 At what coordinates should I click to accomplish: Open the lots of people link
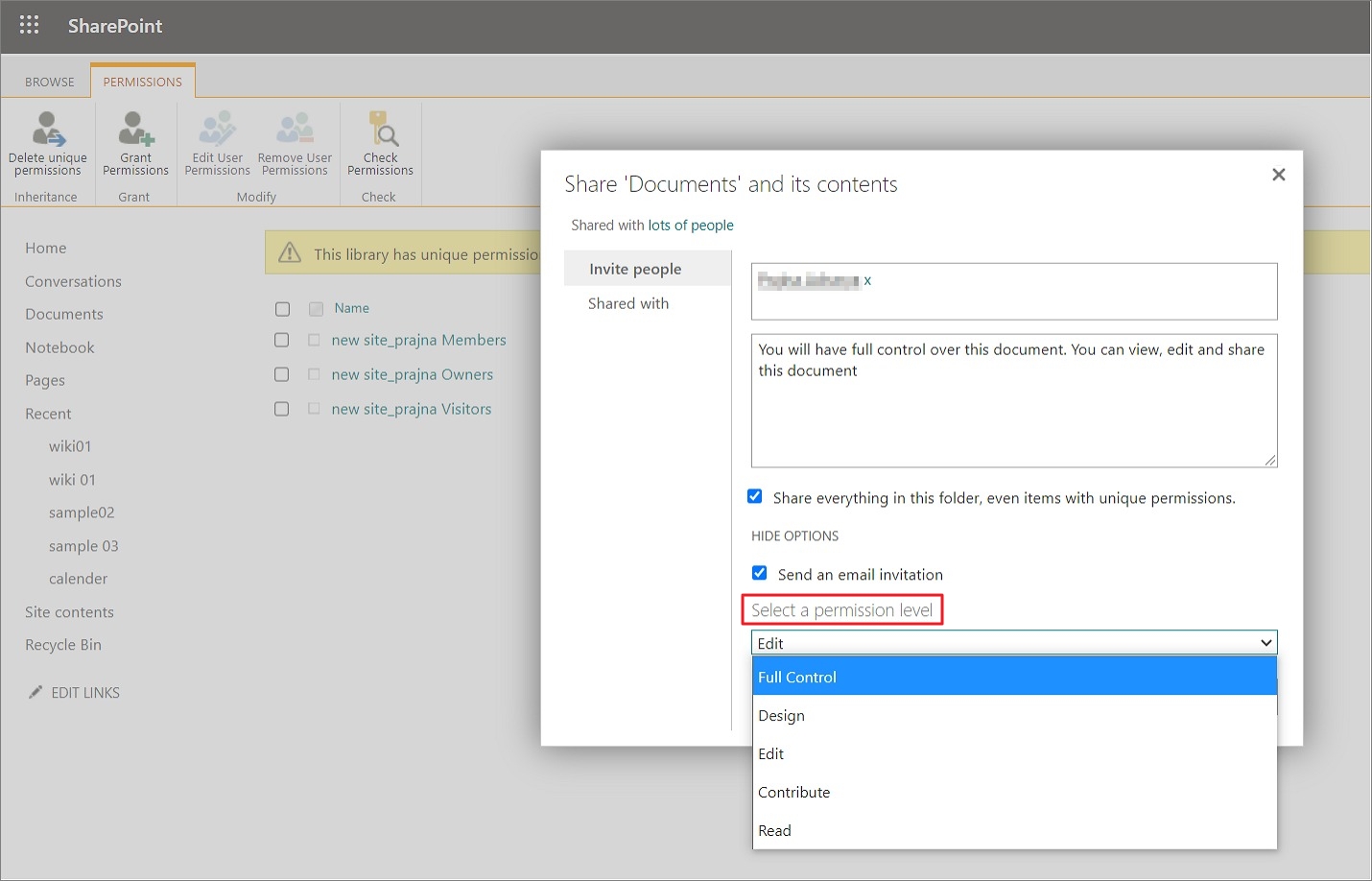coord(691,225)
